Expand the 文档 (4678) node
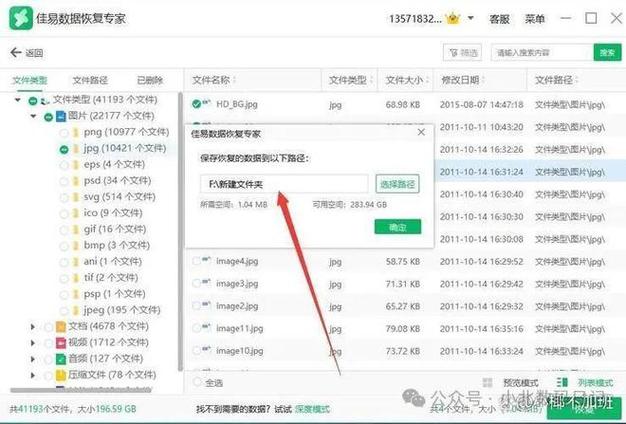Viewport: 626px width, 424px height. coord(33,327)
